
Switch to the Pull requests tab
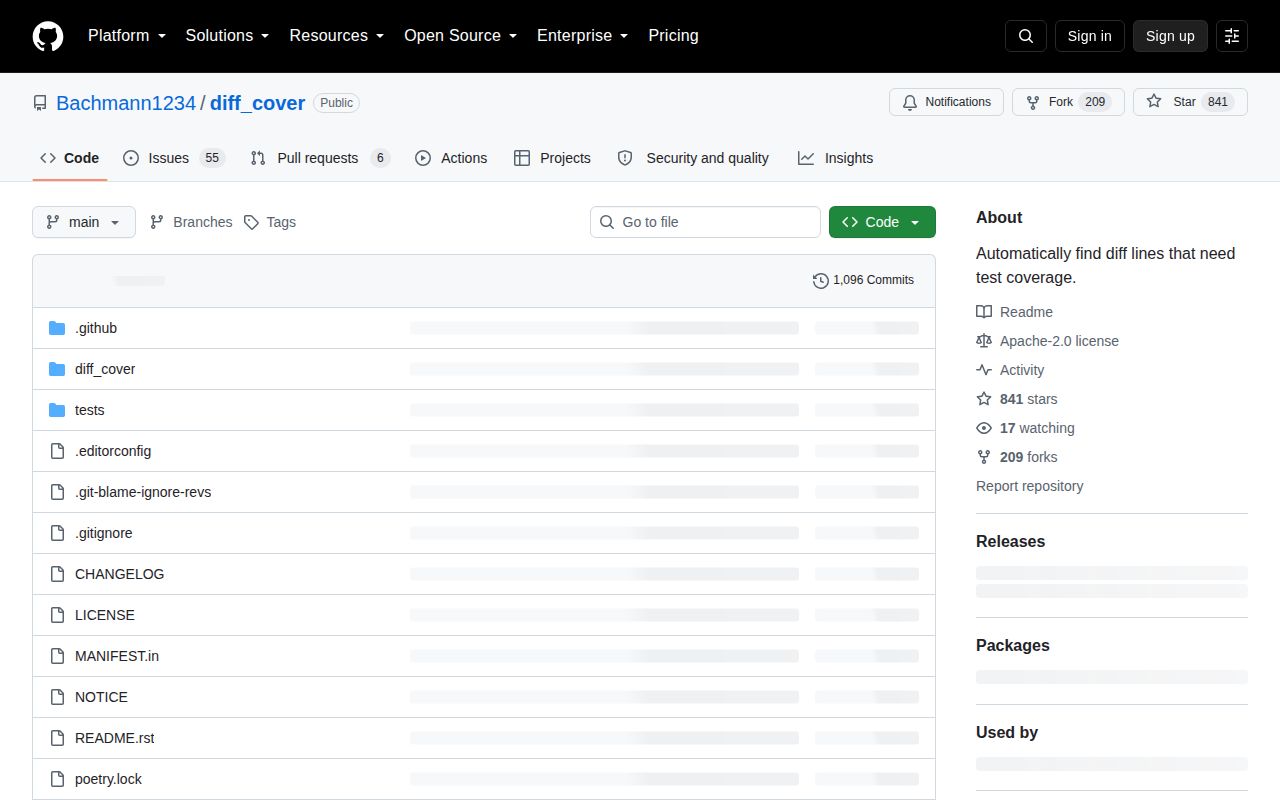click(320, 158)
